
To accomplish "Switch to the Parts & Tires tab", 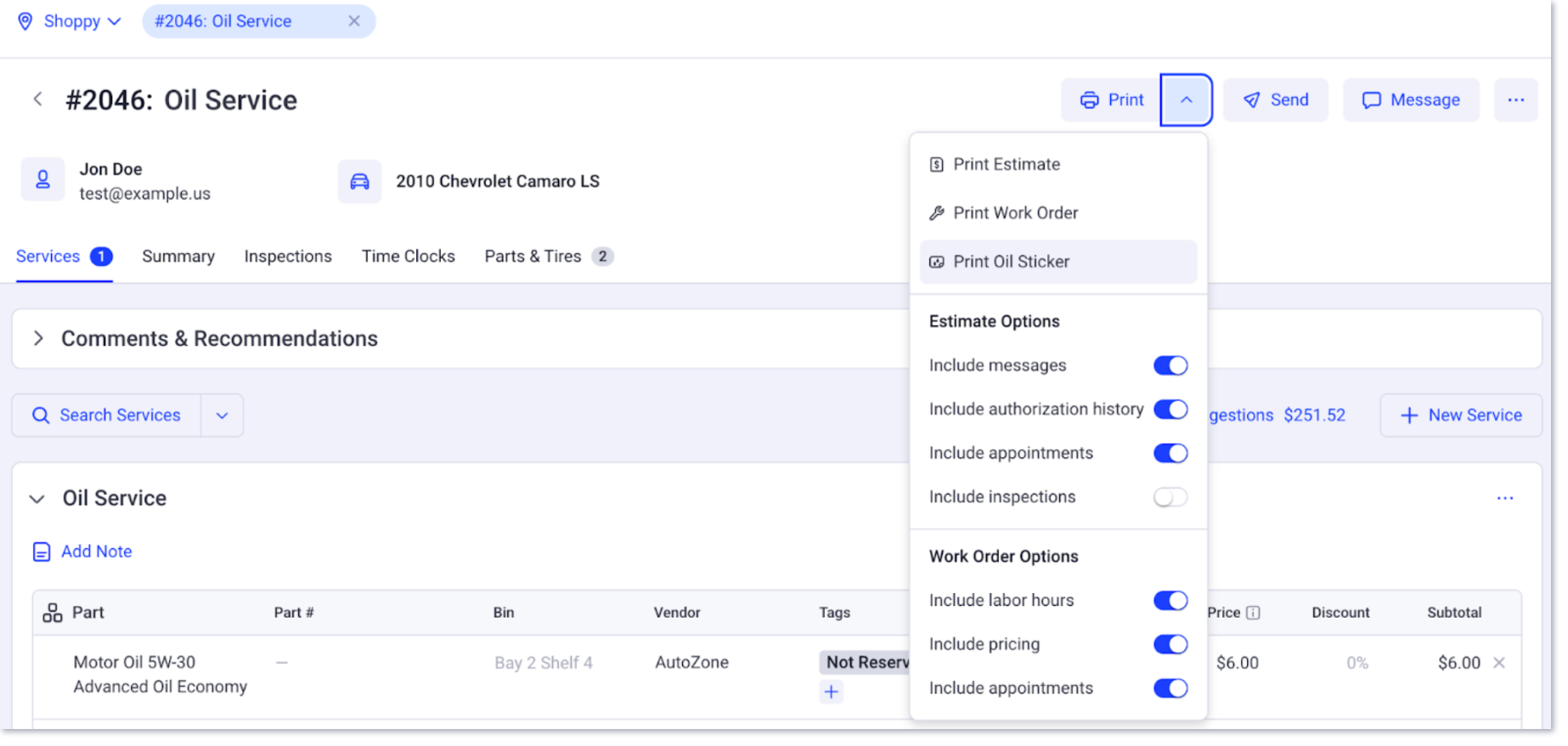I will click(549, 257).
